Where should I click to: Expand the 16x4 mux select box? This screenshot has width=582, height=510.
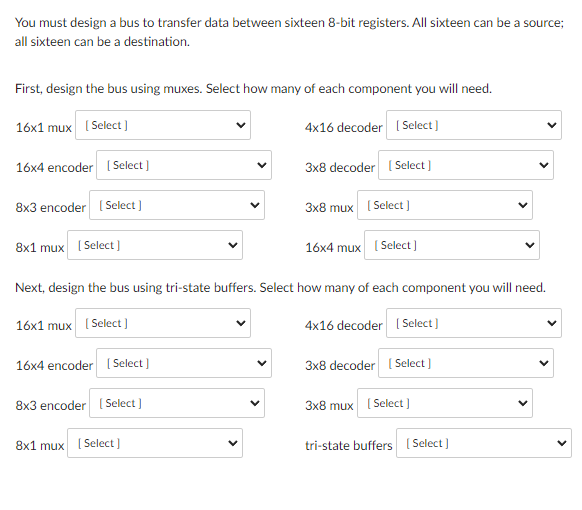tap(452, 245)
